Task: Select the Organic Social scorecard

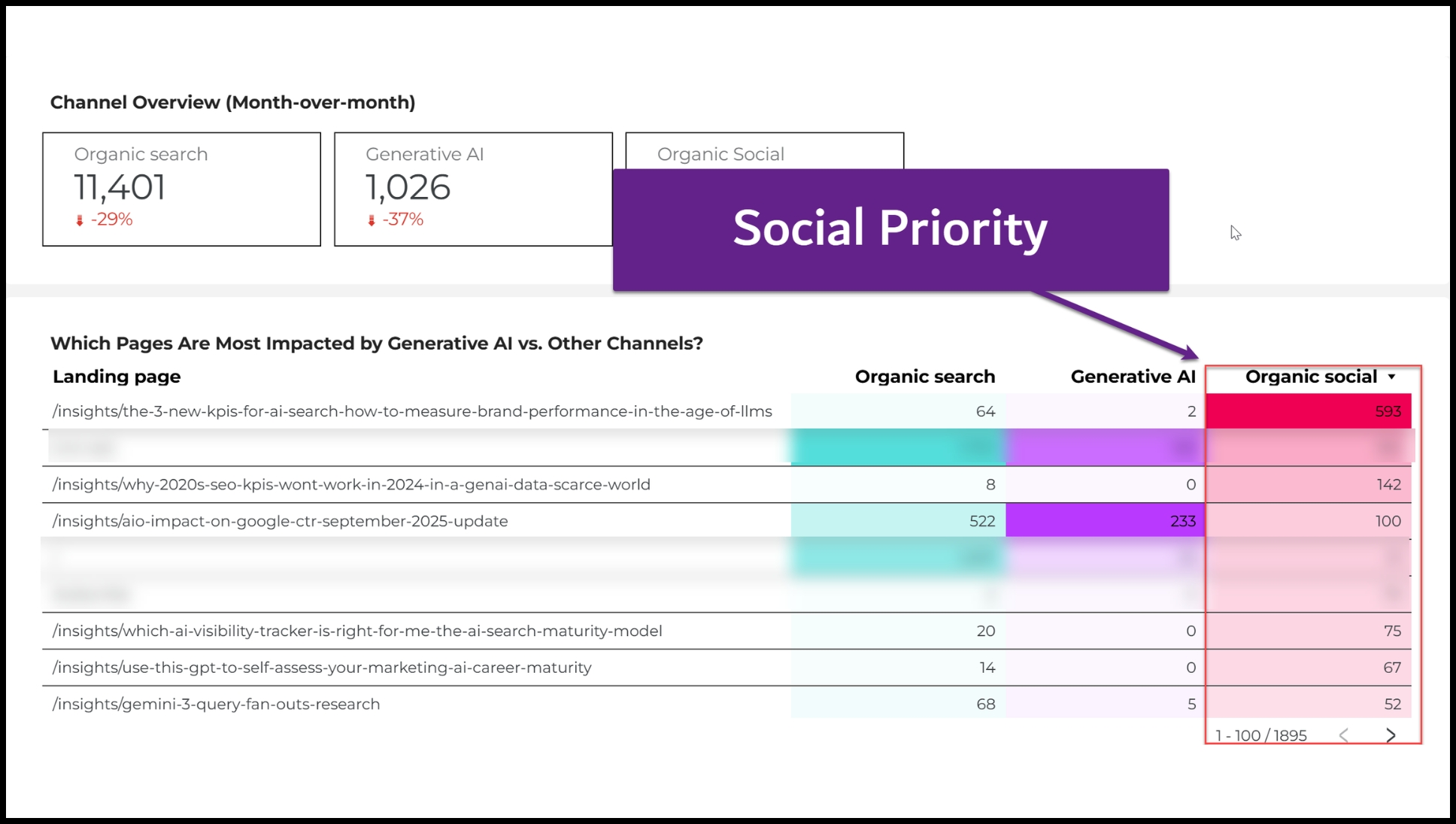Action: [x=763, y=151]
